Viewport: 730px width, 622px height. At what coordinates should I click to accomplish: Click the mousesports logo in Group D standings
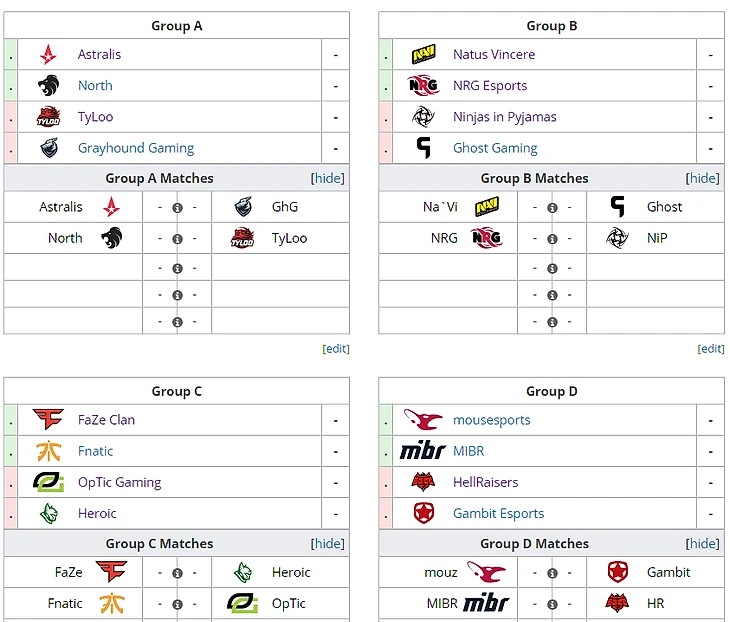[x=423, y=420]
